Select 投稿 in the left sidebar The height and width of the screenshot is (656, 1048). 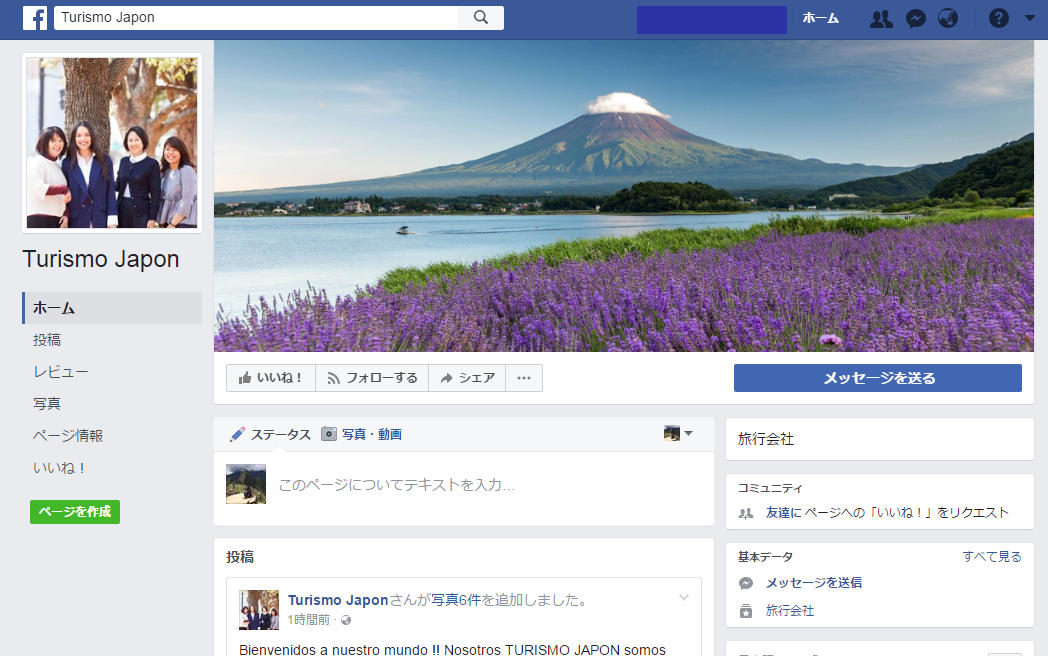click(47, 340)
